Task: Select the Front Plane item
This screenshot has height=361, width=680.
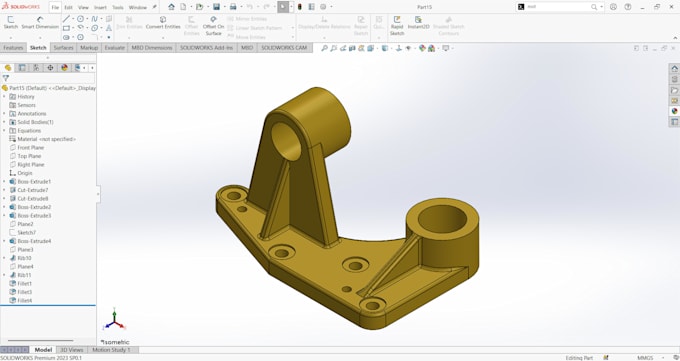Action: pyautogui.click(x=26, y=148)
